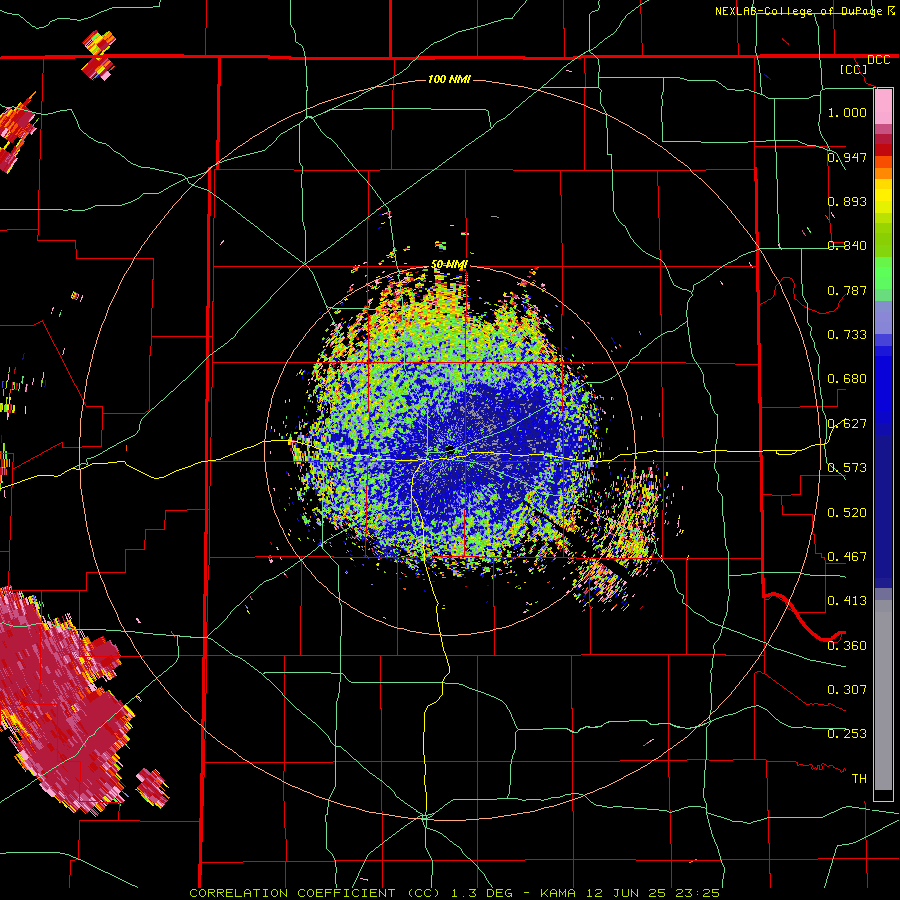This screenshot has height=900, width=900.
Task: Select the 0.573 scale value
Action: [847, 468]
